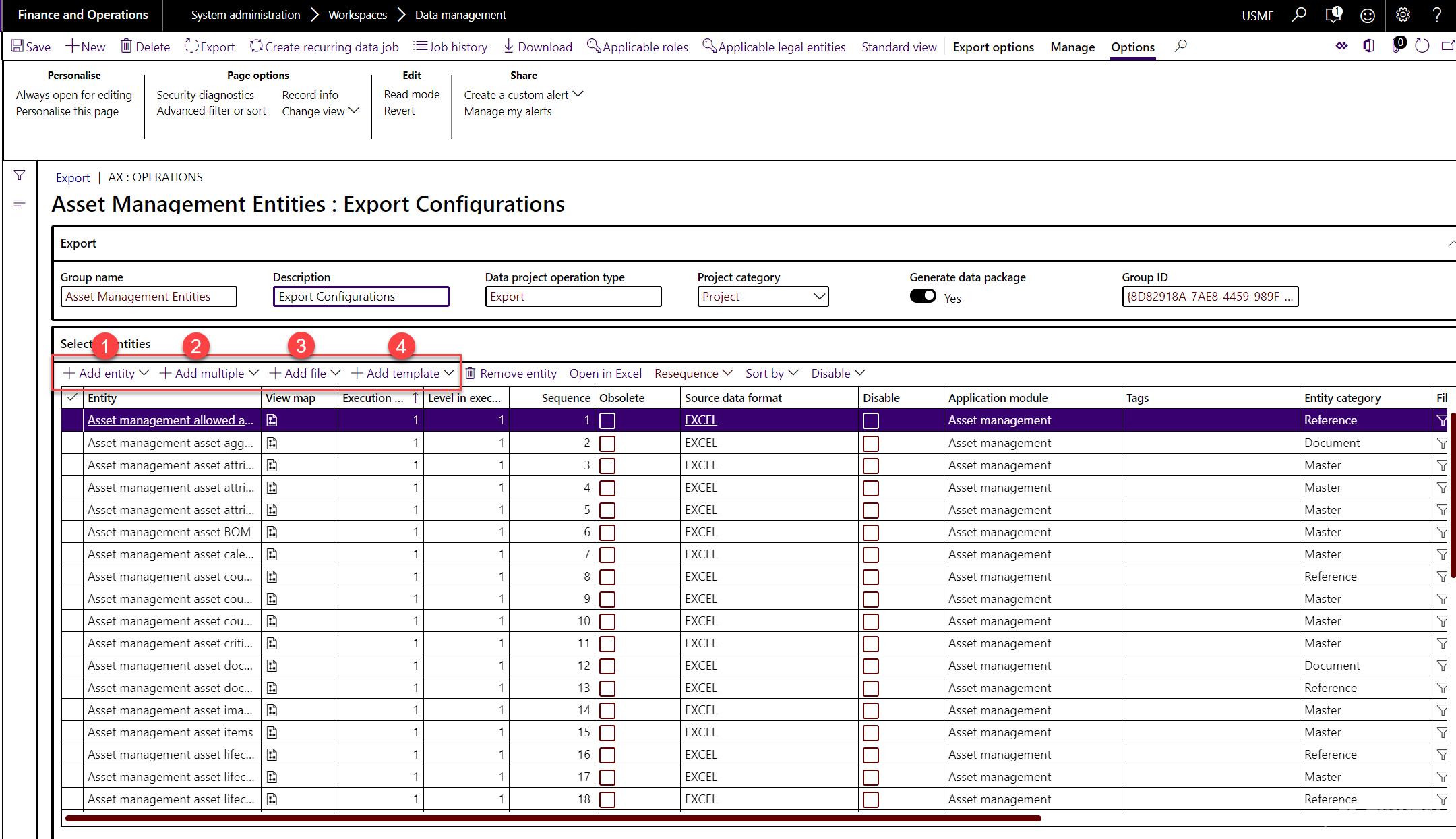This screenshot has width=1456, height=839.
Task: Click the View map icon for first entity
Action: pos(271,420)
